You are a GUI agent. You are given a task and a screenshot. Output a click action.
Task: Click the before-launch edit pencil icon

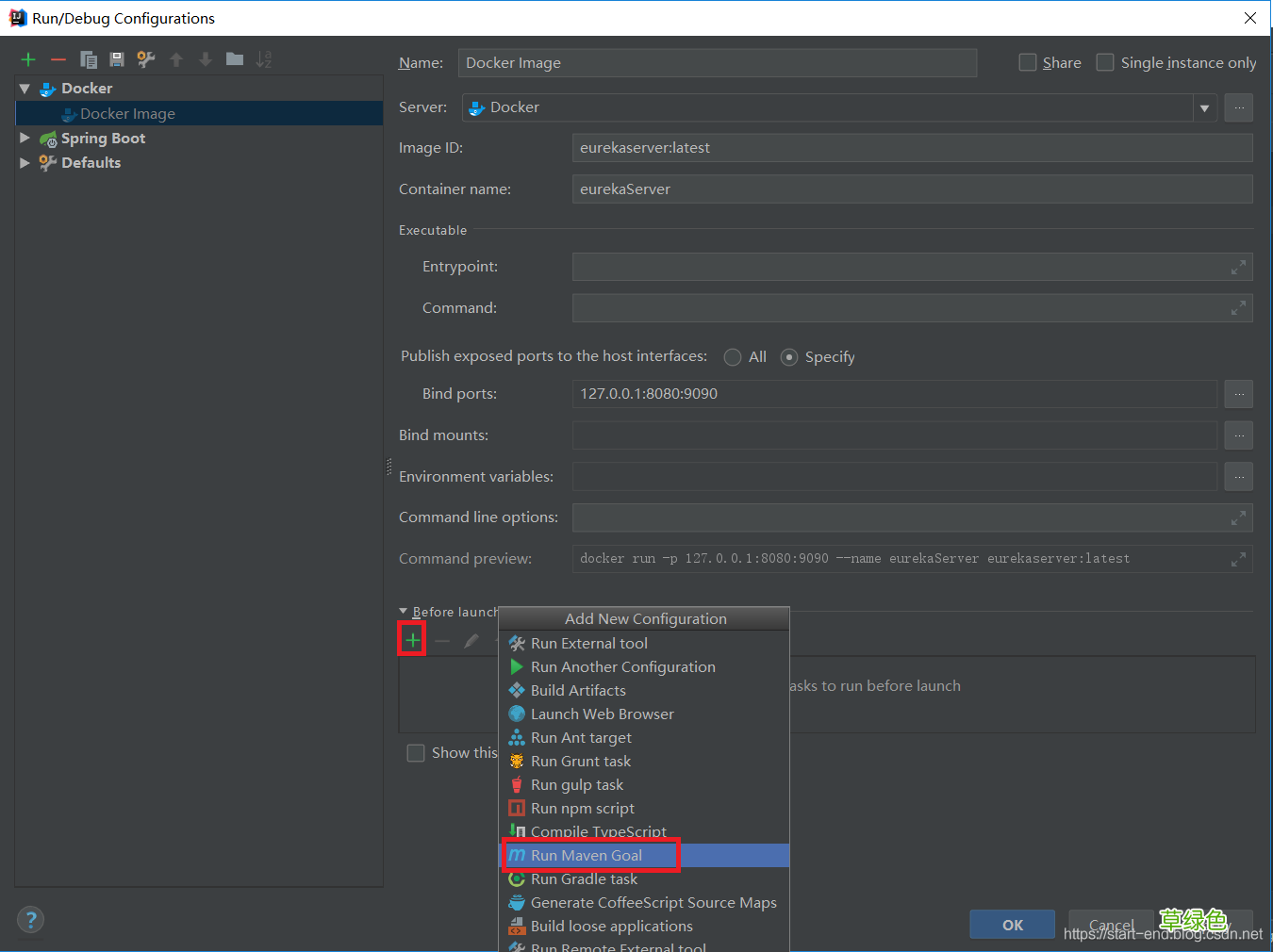[471, 641]
